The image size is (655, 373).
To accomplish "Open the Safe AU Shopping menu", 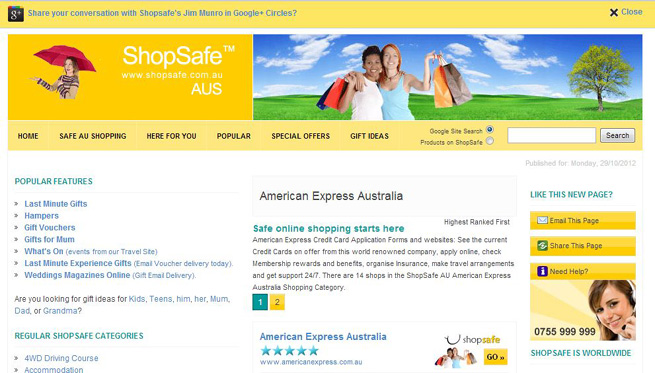I will 93,136.
